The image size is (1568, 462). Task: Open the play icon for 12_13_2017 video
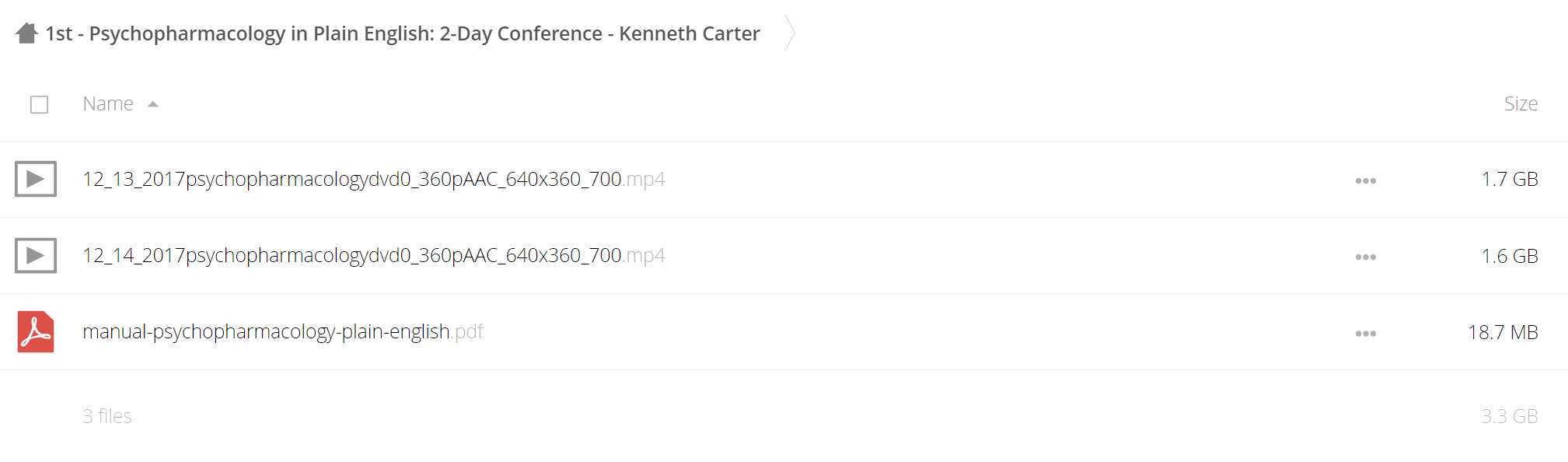pyautogui.click(x=36, y=179)
